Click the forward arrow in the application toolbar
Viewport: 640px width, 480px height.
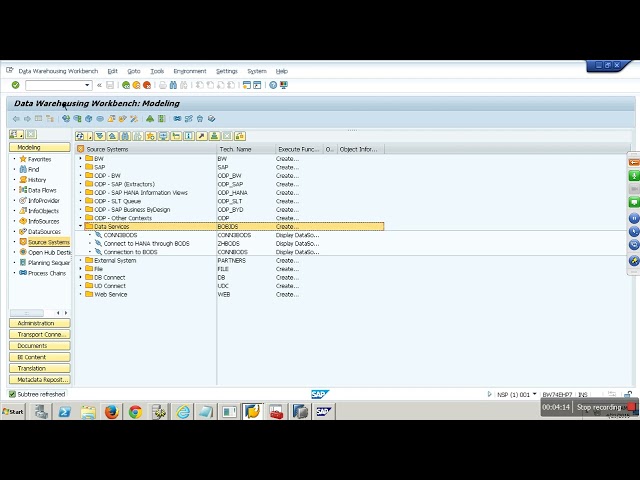point(27,119)
